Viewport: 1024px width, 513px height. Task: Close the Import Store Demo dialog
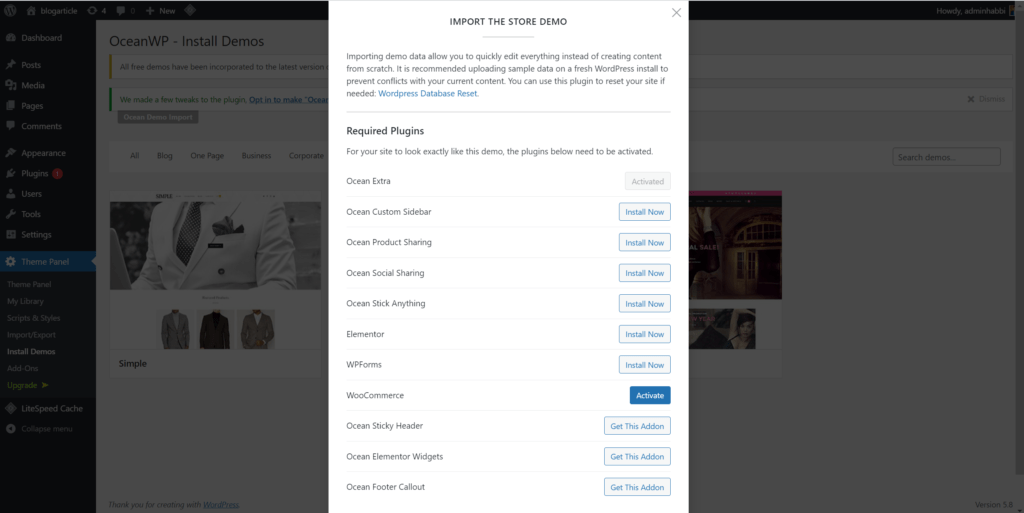pyautogui.click(x=676, y=13)
